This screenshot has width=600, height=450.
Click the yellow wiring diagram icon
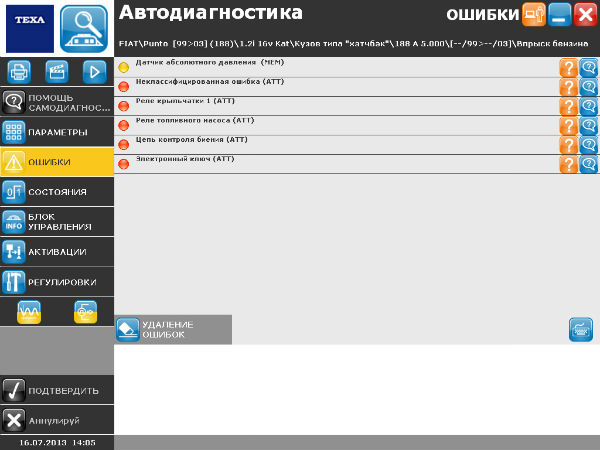(x=85, y=312)
